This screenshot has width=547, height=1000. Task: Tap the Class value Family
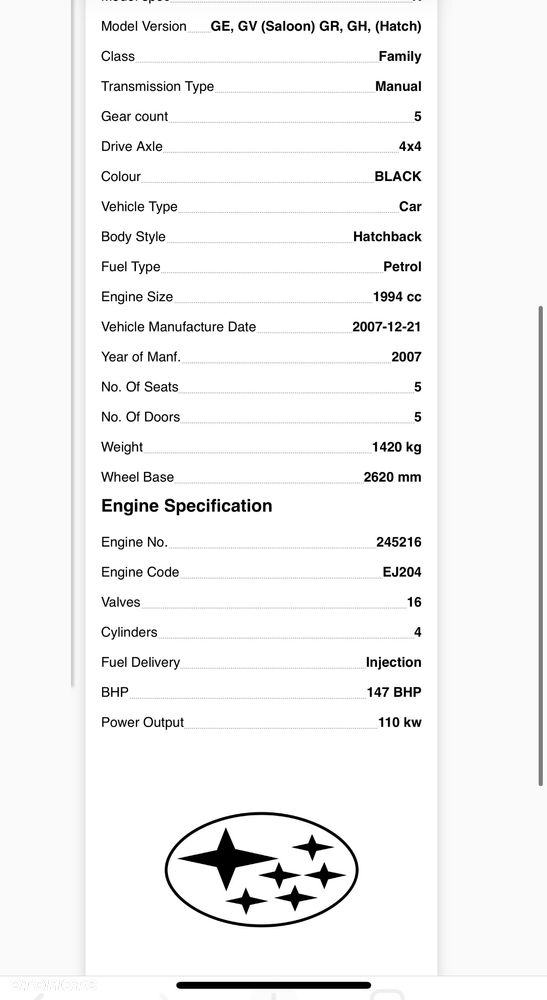pos(400,56)
